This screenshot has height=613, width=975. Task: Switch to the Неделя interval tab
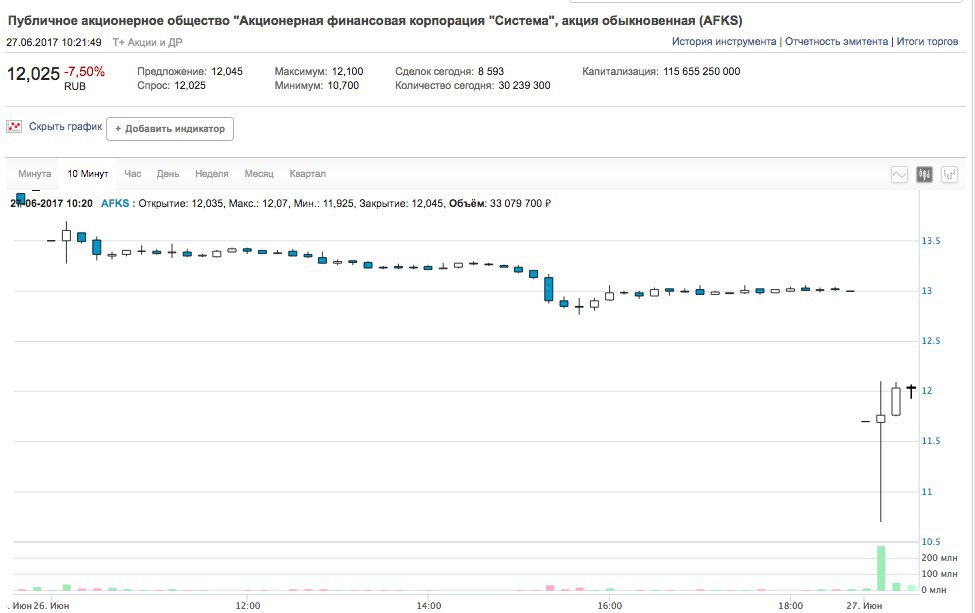pyautogui.click(x=211, y=174)
